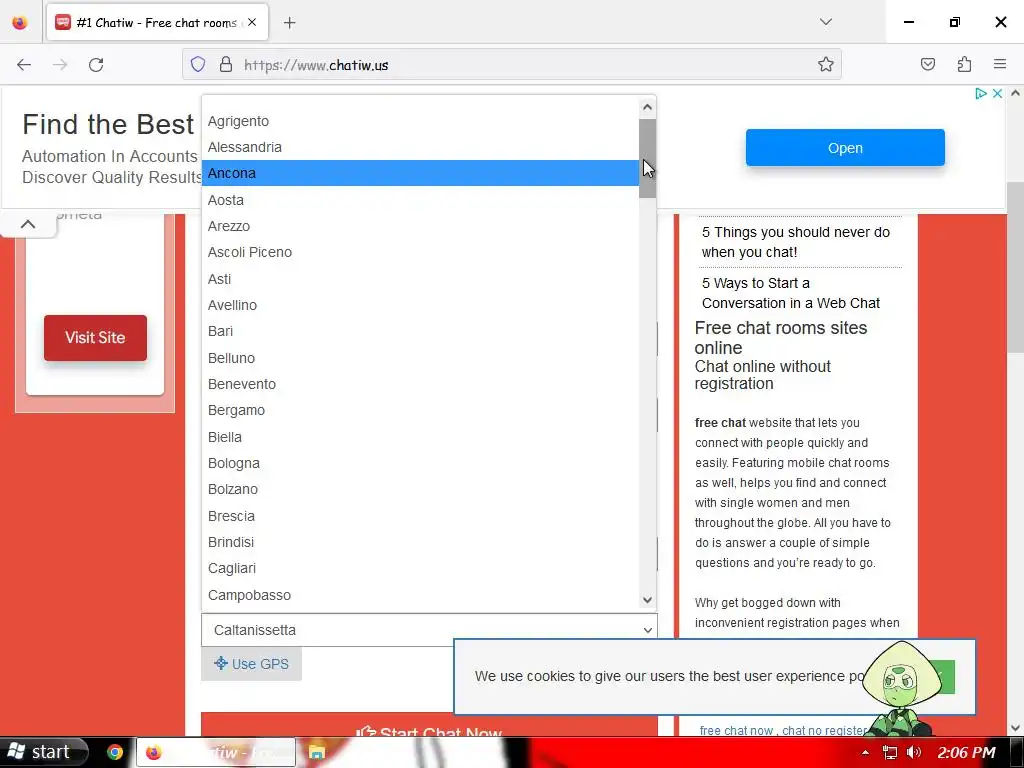Screen dimensions: 1024x768
Task: Show hidden tray icons arrow
Action: coord(865,752)
